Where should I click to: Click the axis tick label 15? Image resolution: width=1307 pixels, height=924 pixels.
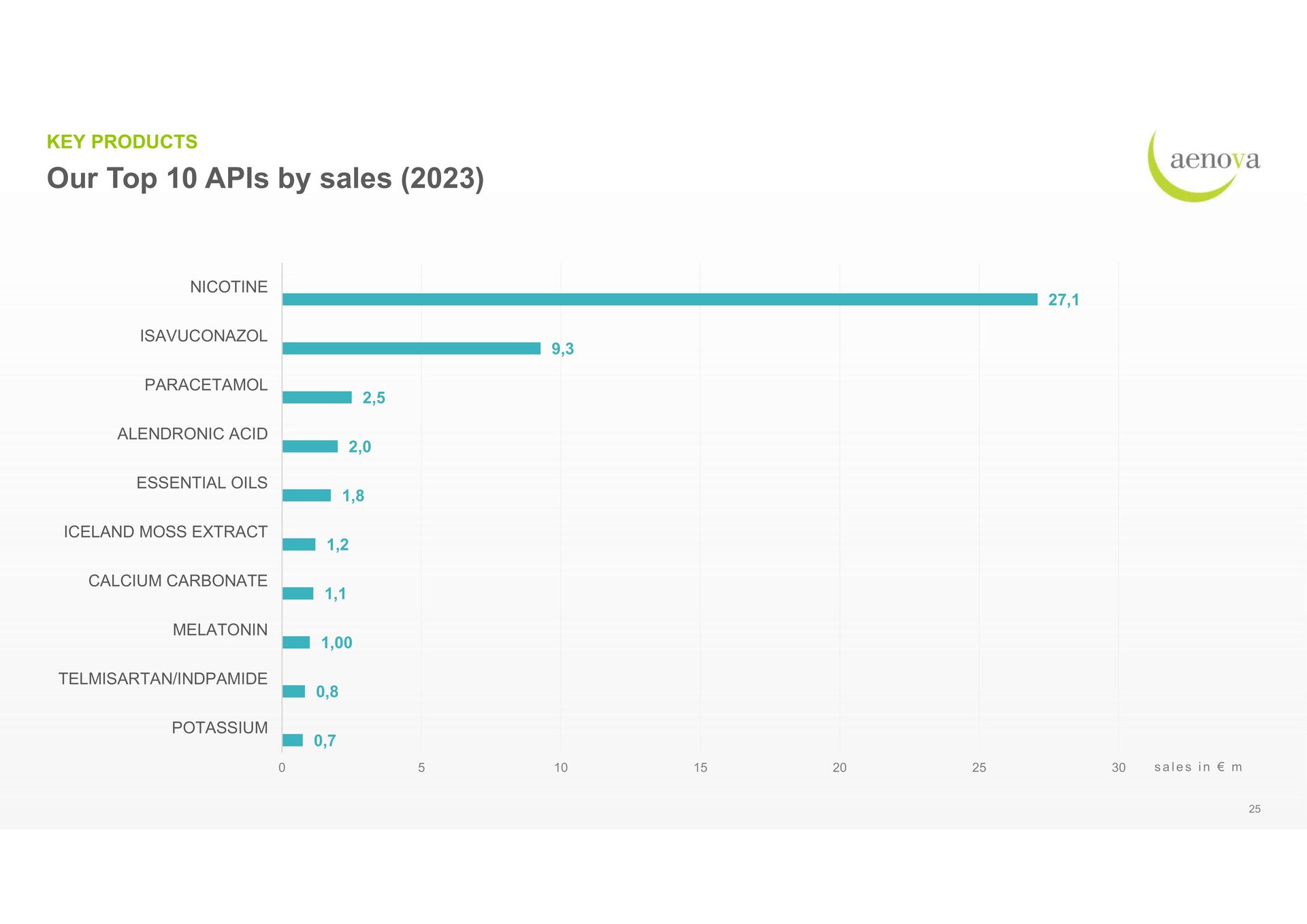coord(700,768)
